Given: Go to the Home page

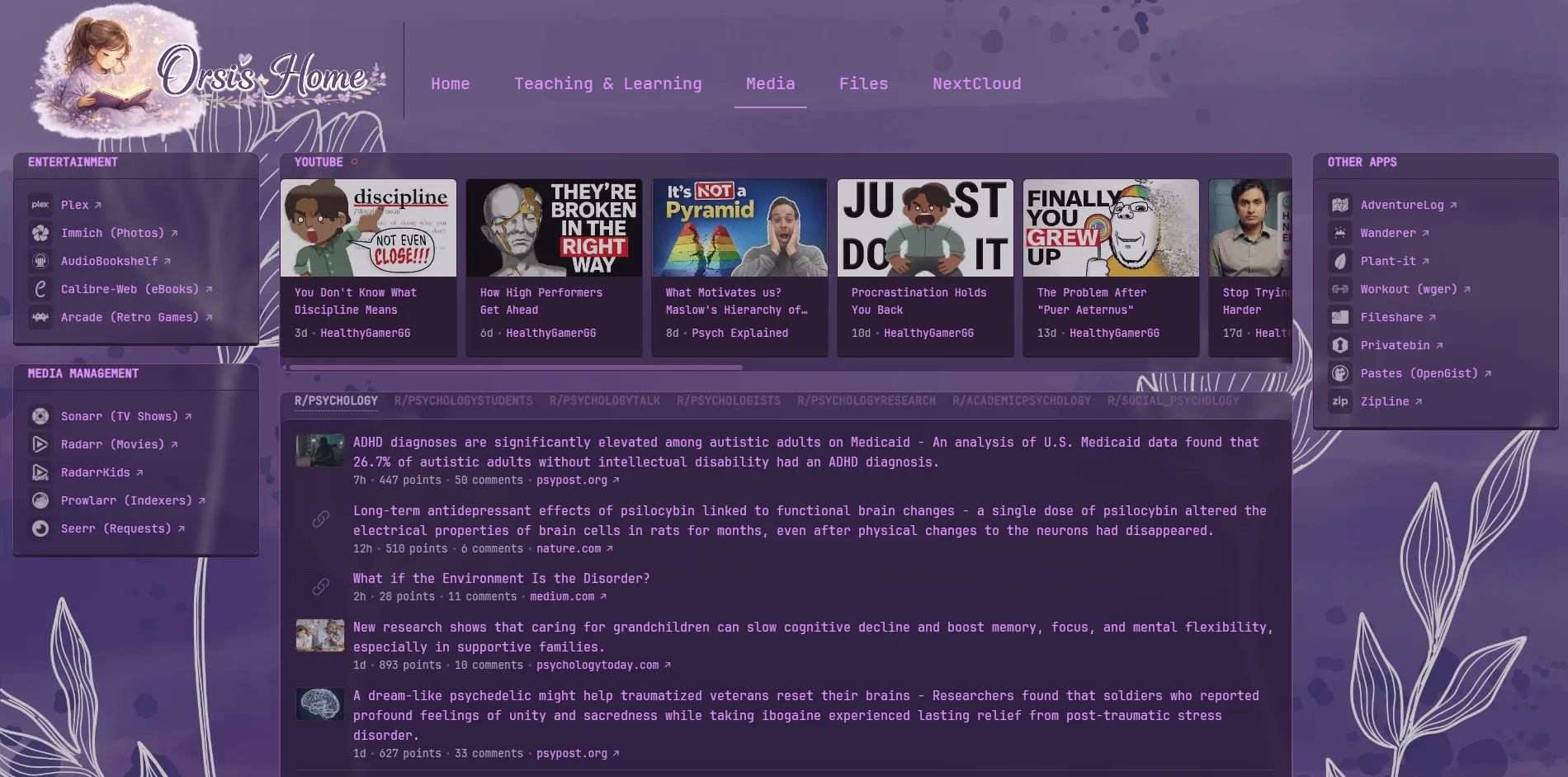Looking at the screenshot, I should pos(450,83).
